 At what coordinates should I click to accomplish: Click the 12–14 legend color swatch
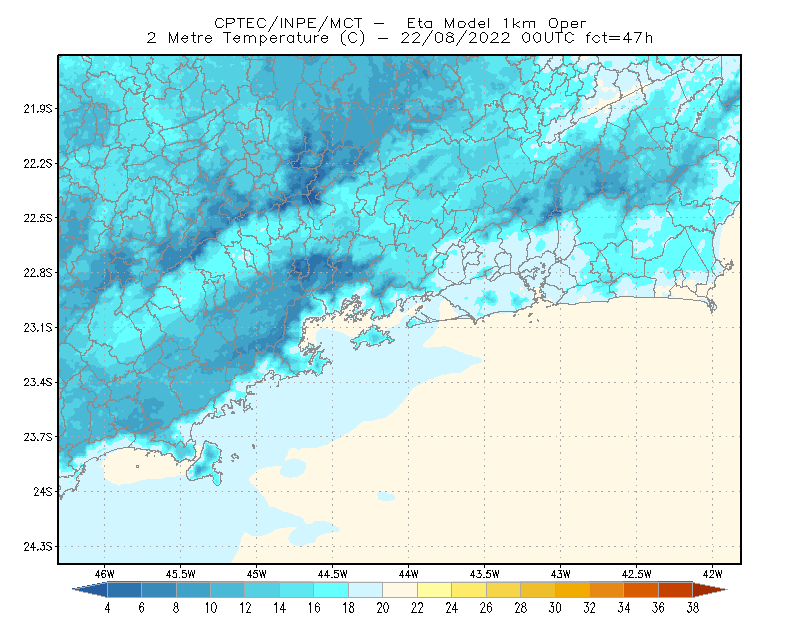[x=262, y=590]
